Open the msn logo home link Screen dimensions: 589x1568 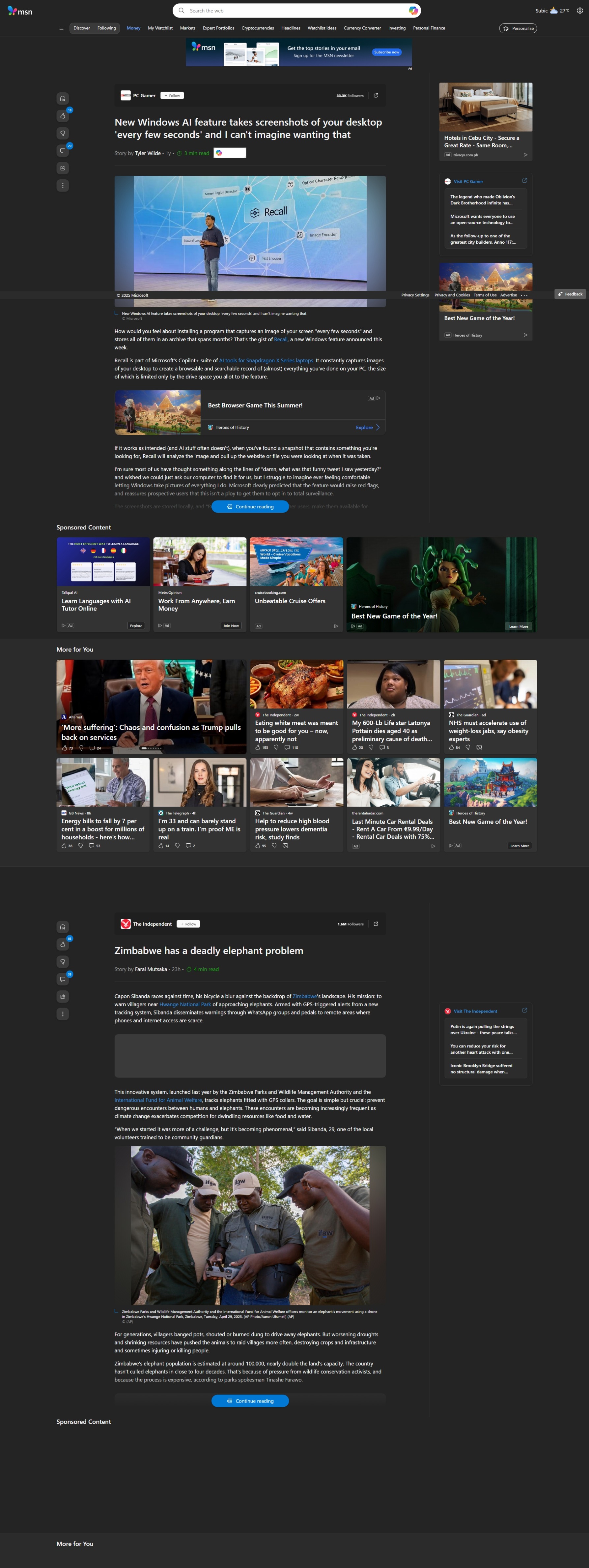(x=20, y=11)
